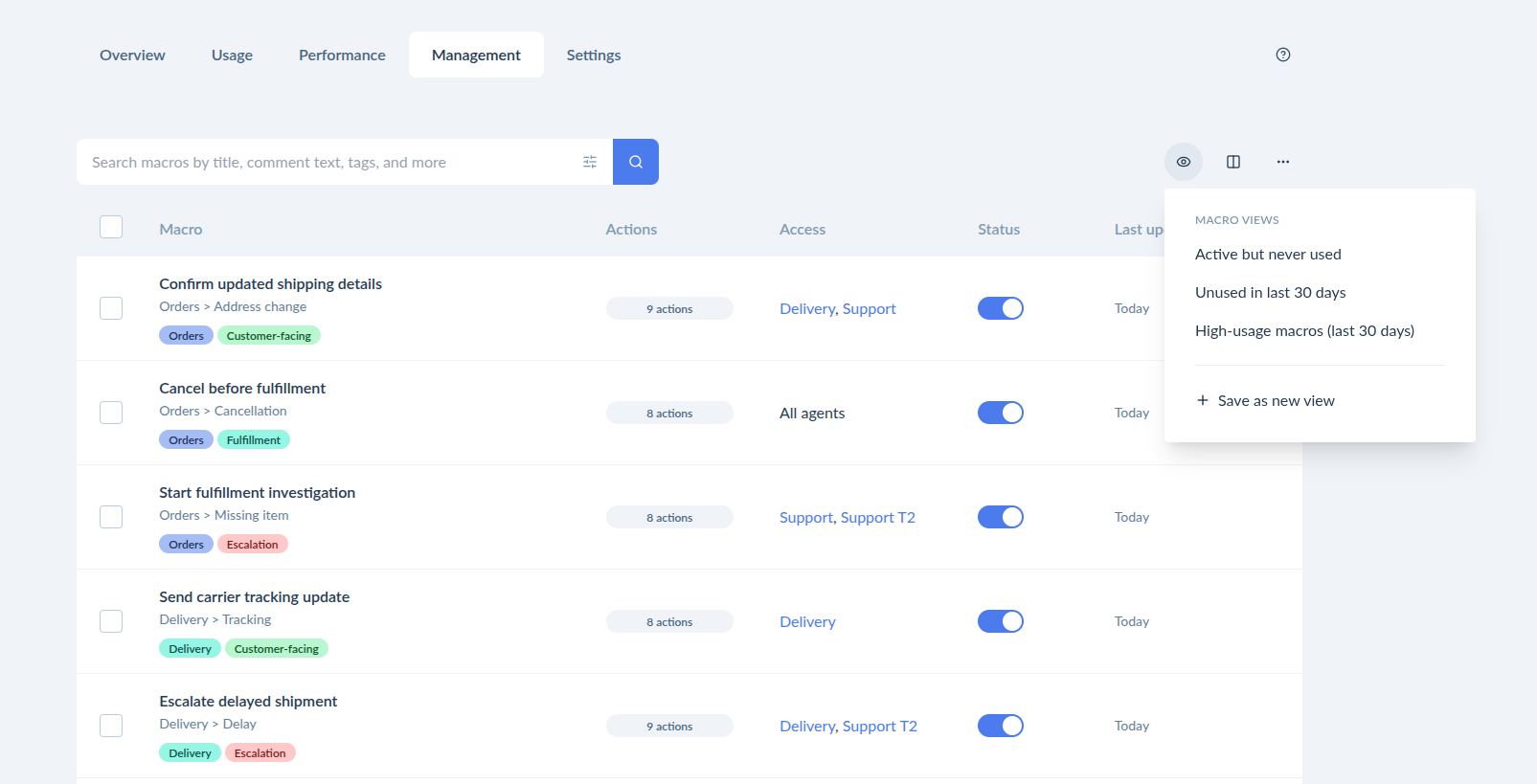
Task: Click Delivery > Delay category path
Action: coord(208,724)
